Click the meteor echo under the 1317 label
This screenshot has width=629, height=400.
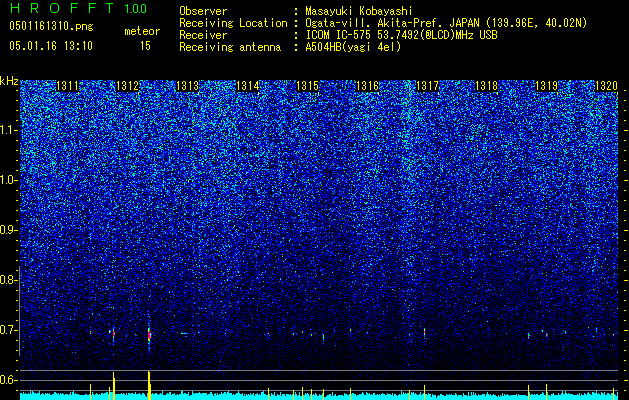click(424, 333)
